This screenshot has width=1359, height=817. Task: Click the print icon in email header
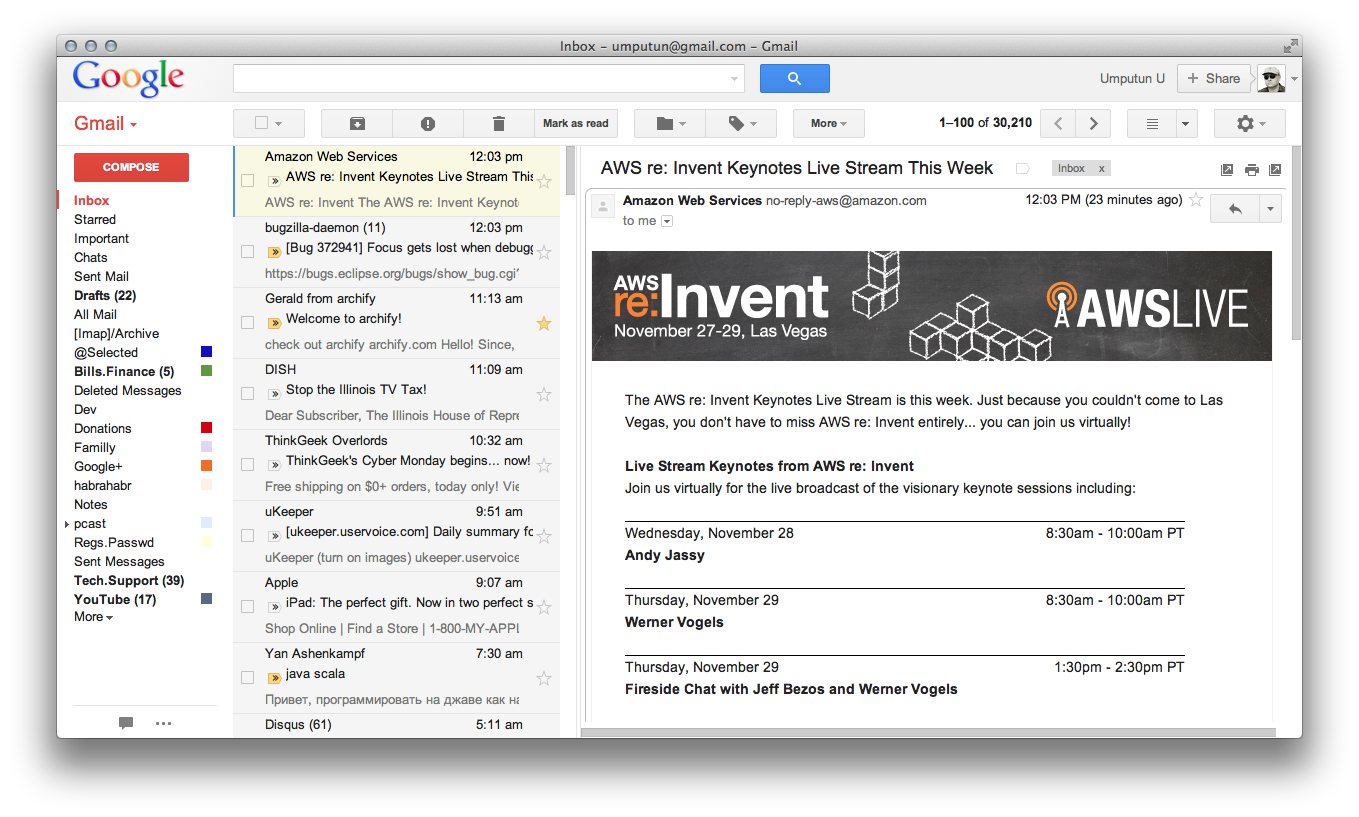(x=1251, y=170)
